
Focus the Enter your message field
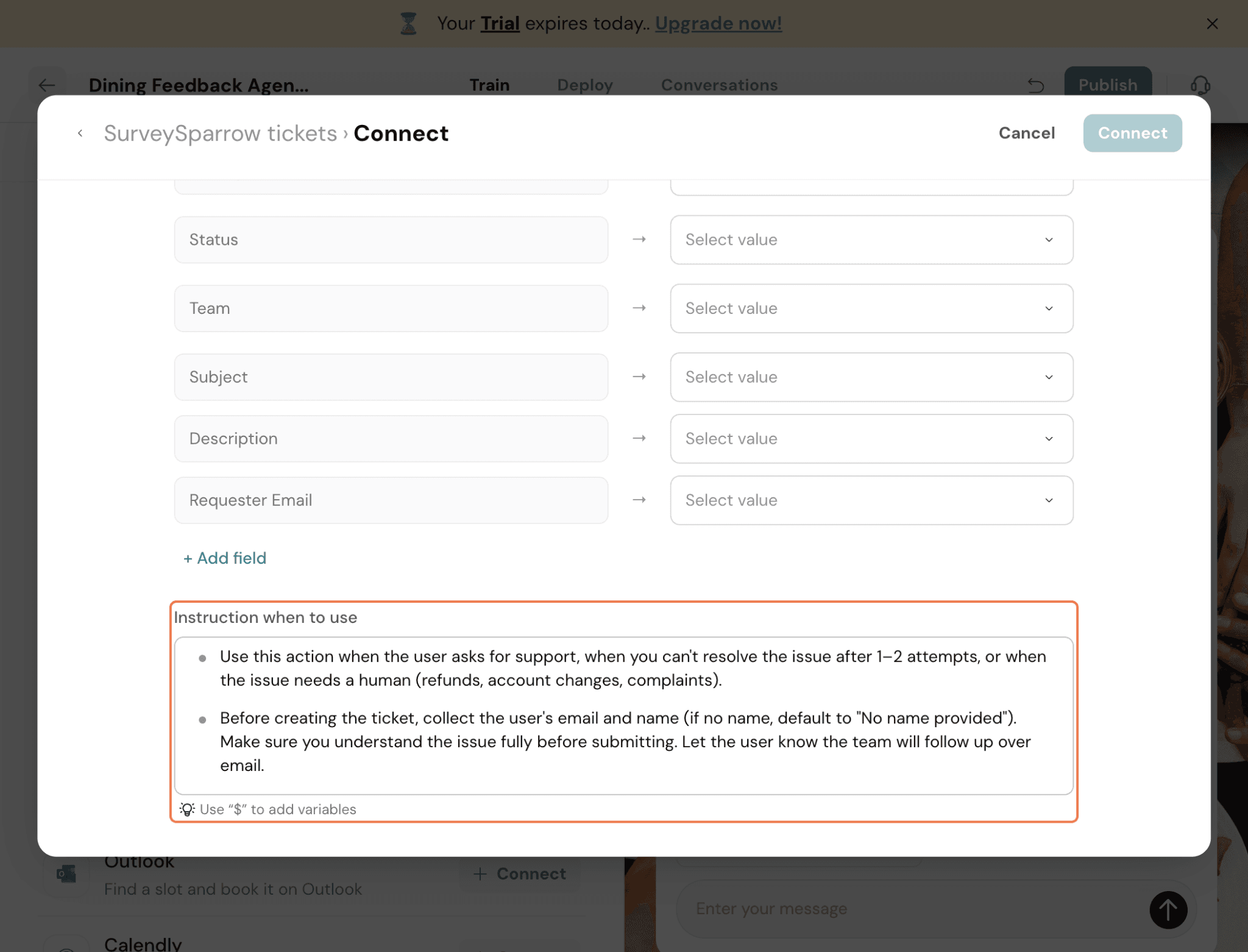pyautogui.click(x=914, y=909)
